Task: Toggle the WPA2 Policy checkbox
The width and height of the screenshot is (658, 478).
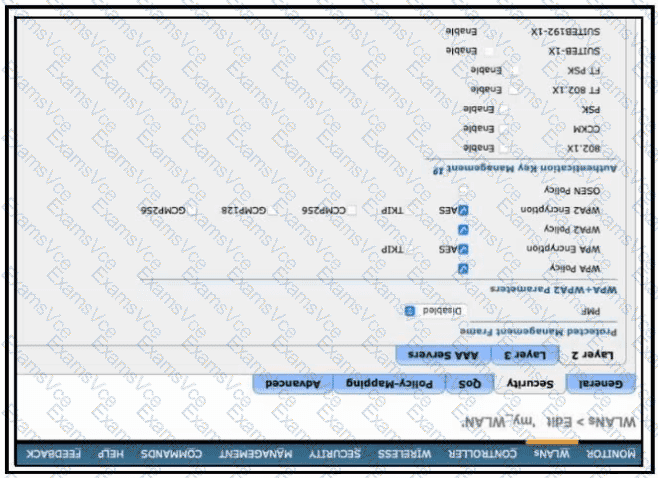Action: (463, 229)
